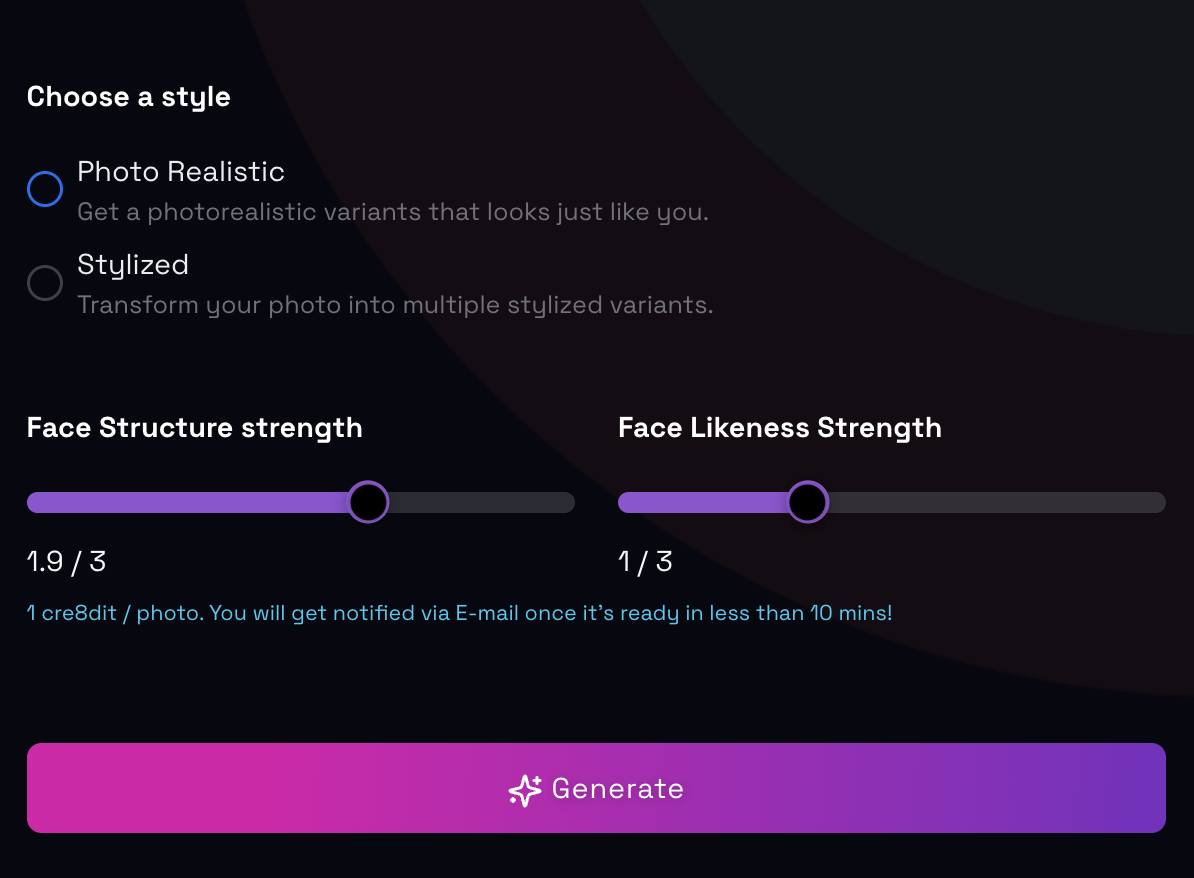This screenshot has height=878, width=1194.
Task: Click the photorealistic variants description text
Action: [x=392, y=213]
